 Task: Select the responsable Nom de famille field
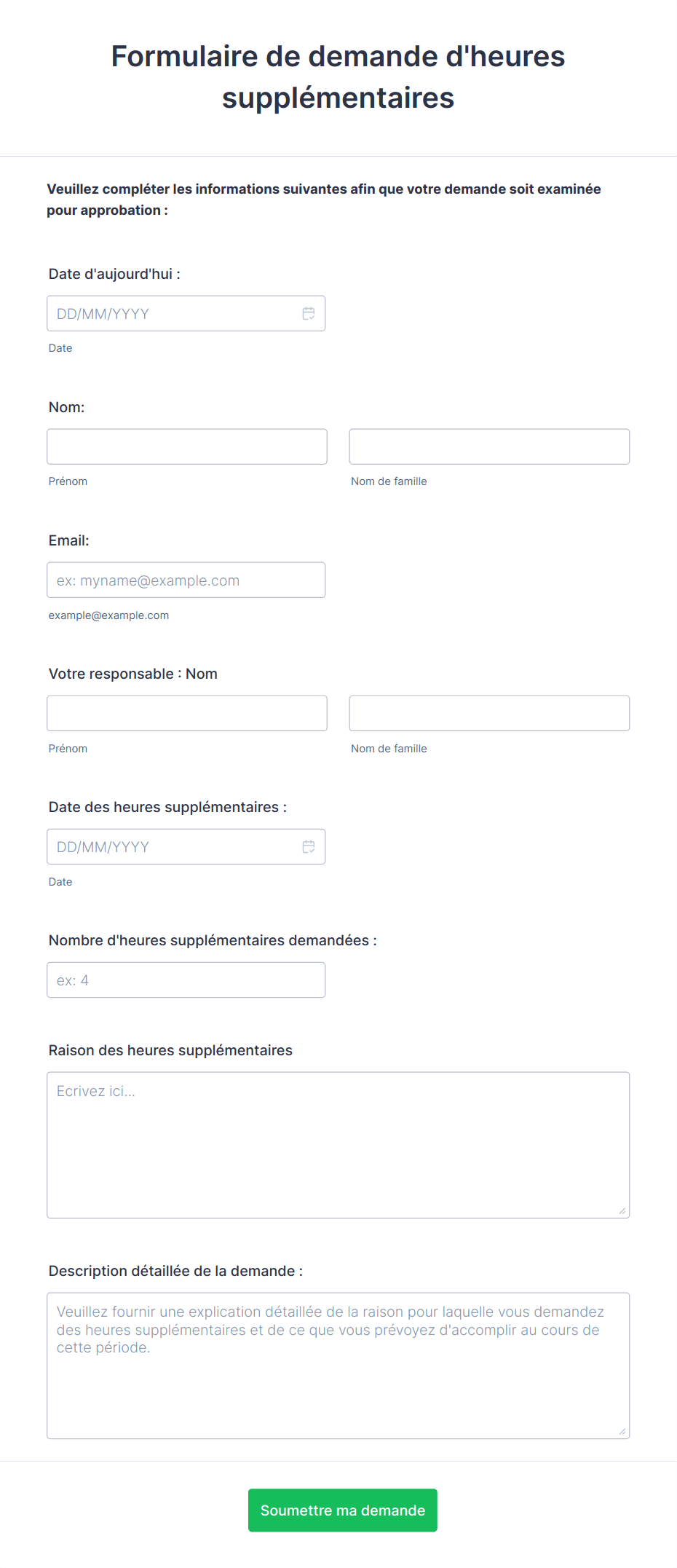tap(489, 713)
